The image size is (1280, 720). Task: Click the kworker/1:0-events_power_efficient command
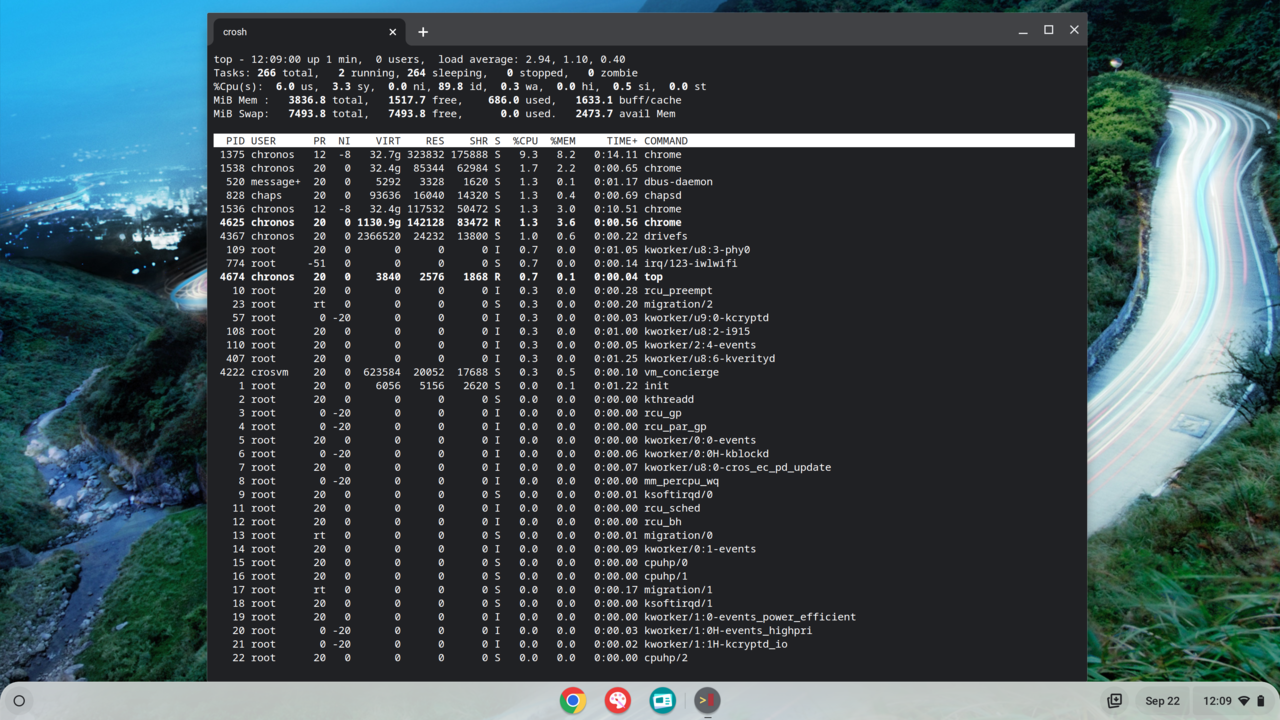pos(750,617)
